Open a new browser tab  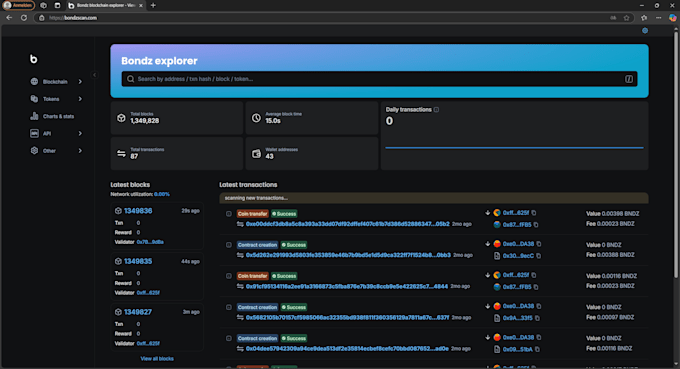(x=153, y=5)
